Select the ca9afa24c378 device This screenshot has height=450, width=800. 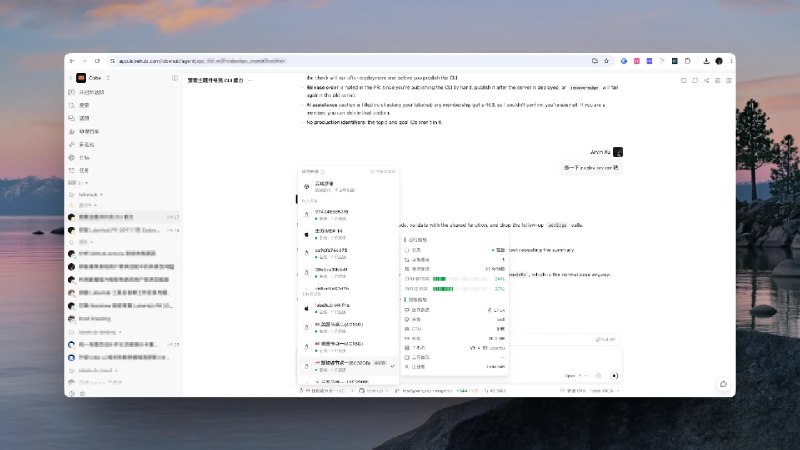[348, 253]
